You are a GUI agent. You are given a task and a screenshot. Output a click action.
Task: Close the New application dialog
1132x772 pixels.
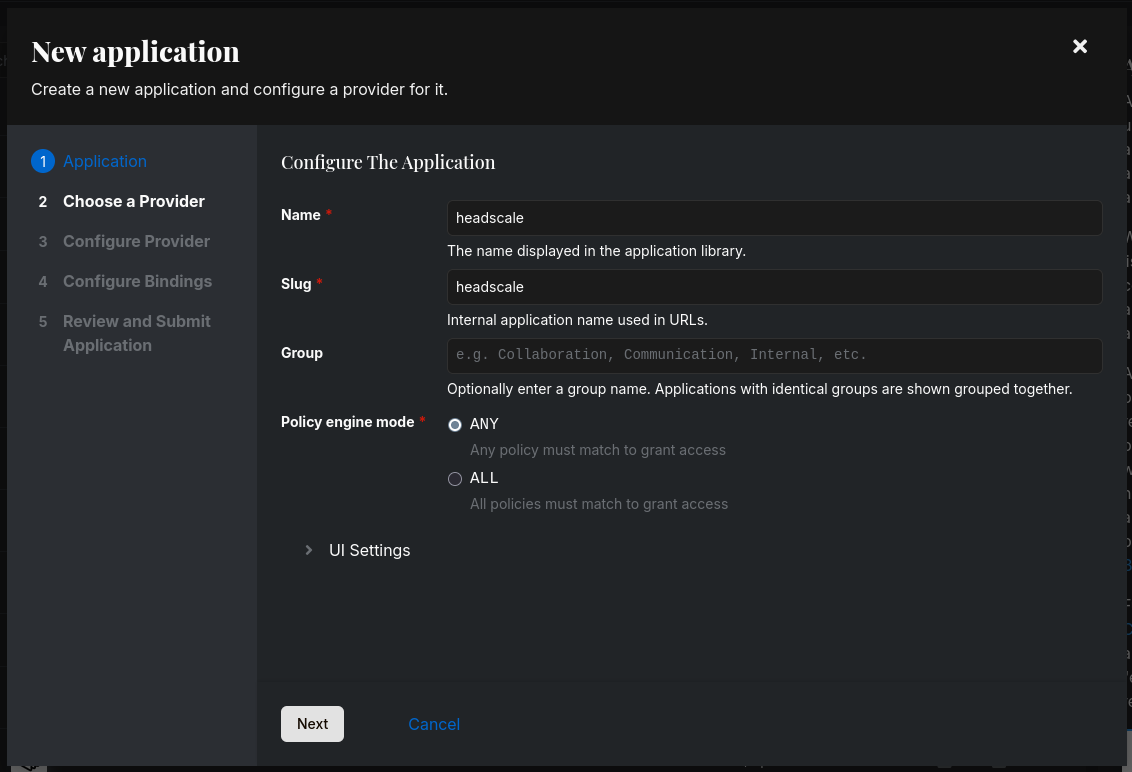click(1080, 47)
